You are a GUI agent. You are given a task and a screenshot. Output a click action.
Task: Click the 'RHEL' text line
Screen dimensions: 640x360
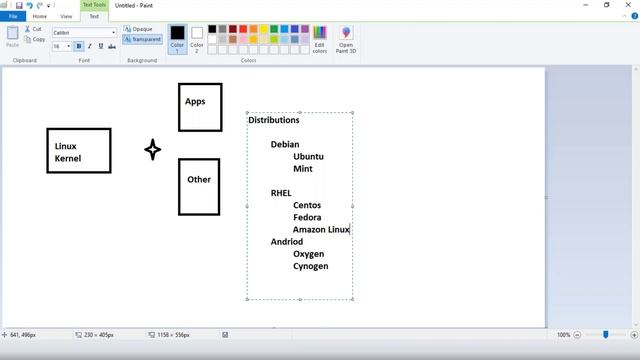click(x=281, y=193)
